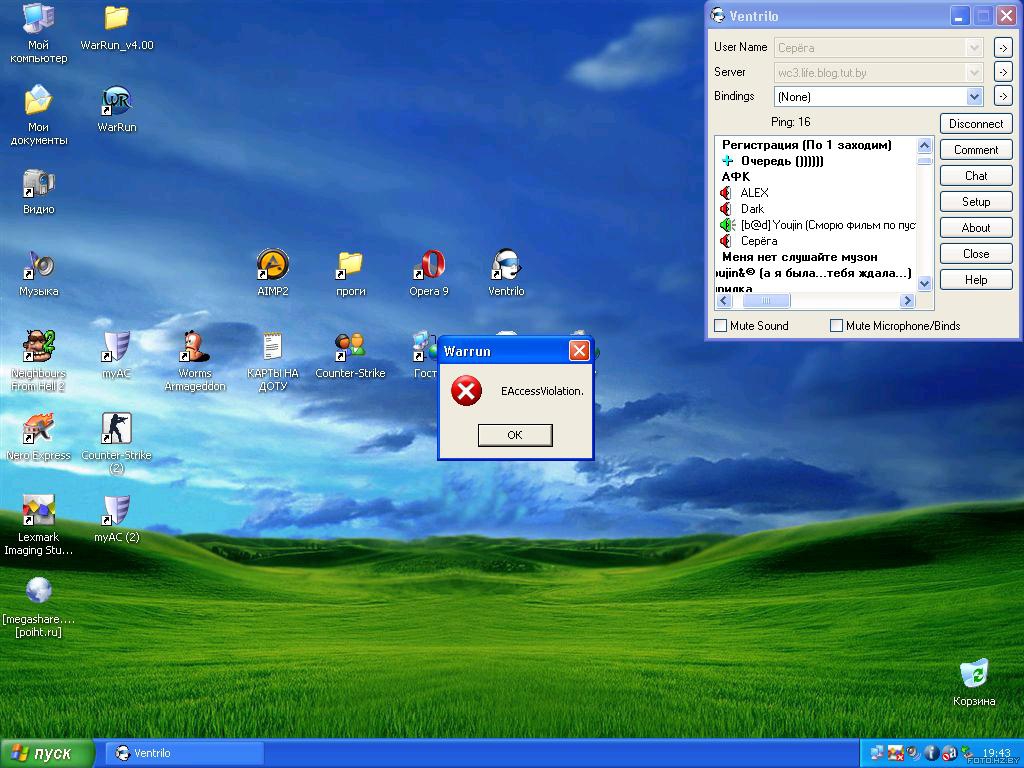Open Ventrilo Setup
This screenshot has width=1024, height=768.
click(976, 202)
